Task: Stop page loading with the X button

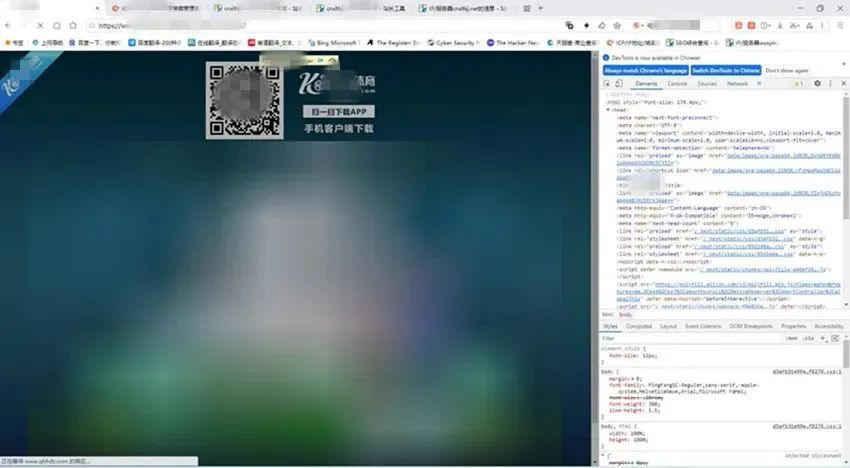Action: [39, 25]
